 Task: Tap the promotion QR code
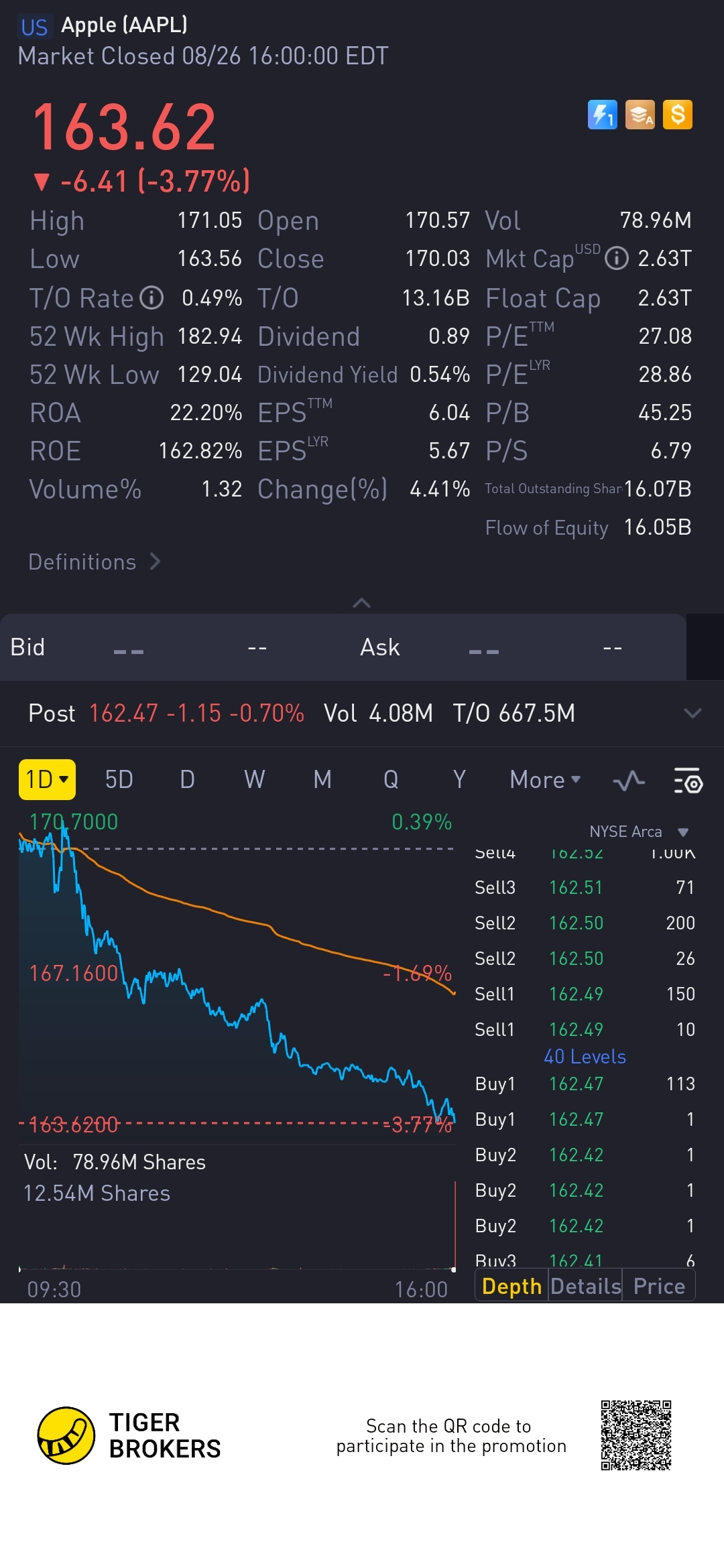coord(636,1435)
